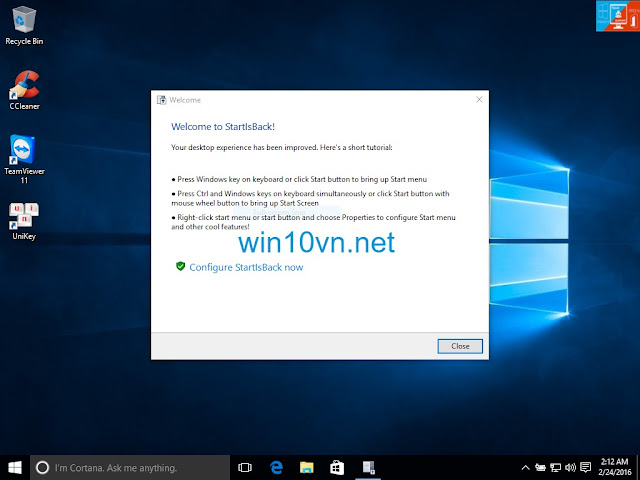The height and width of the screenshot is (480, 640).
Task: Click the text 'Your desktop experience has been improved'
Action: (x=244, y=147)
